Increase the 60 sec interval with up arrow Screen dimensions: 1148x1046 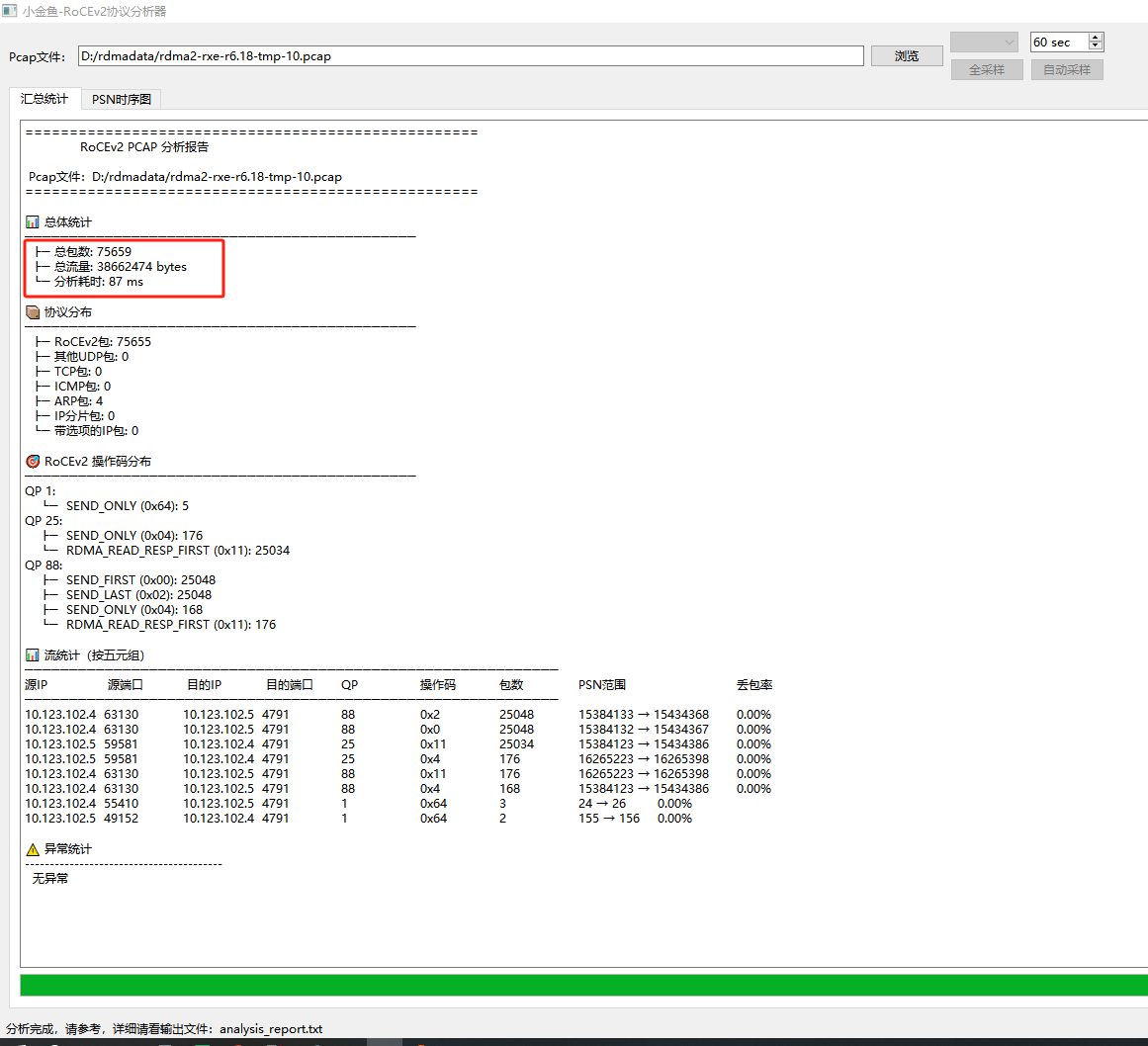coord(1096,38)
